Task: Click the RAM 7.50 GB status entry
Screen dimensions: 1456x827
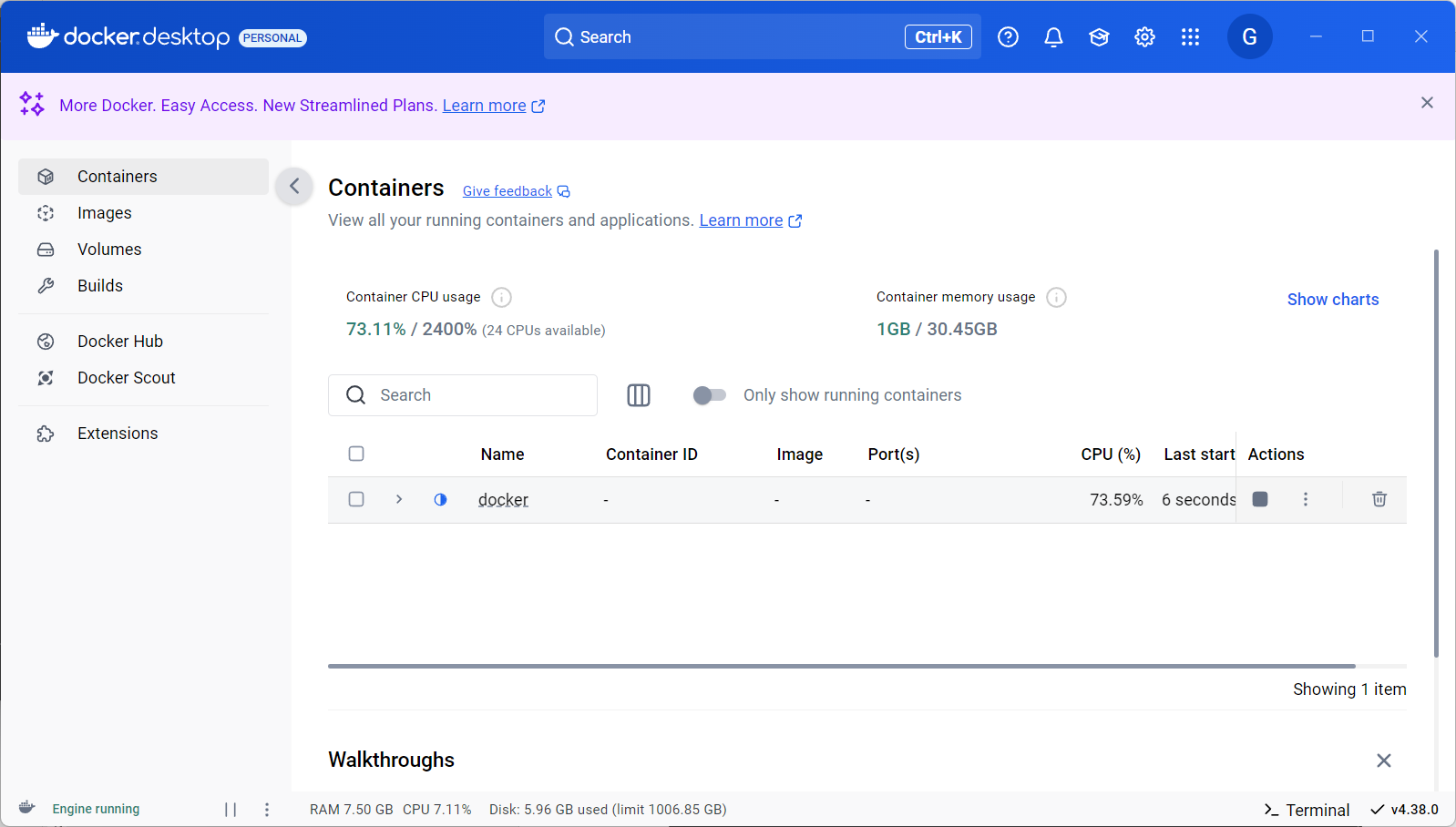Action: point(351,810)
